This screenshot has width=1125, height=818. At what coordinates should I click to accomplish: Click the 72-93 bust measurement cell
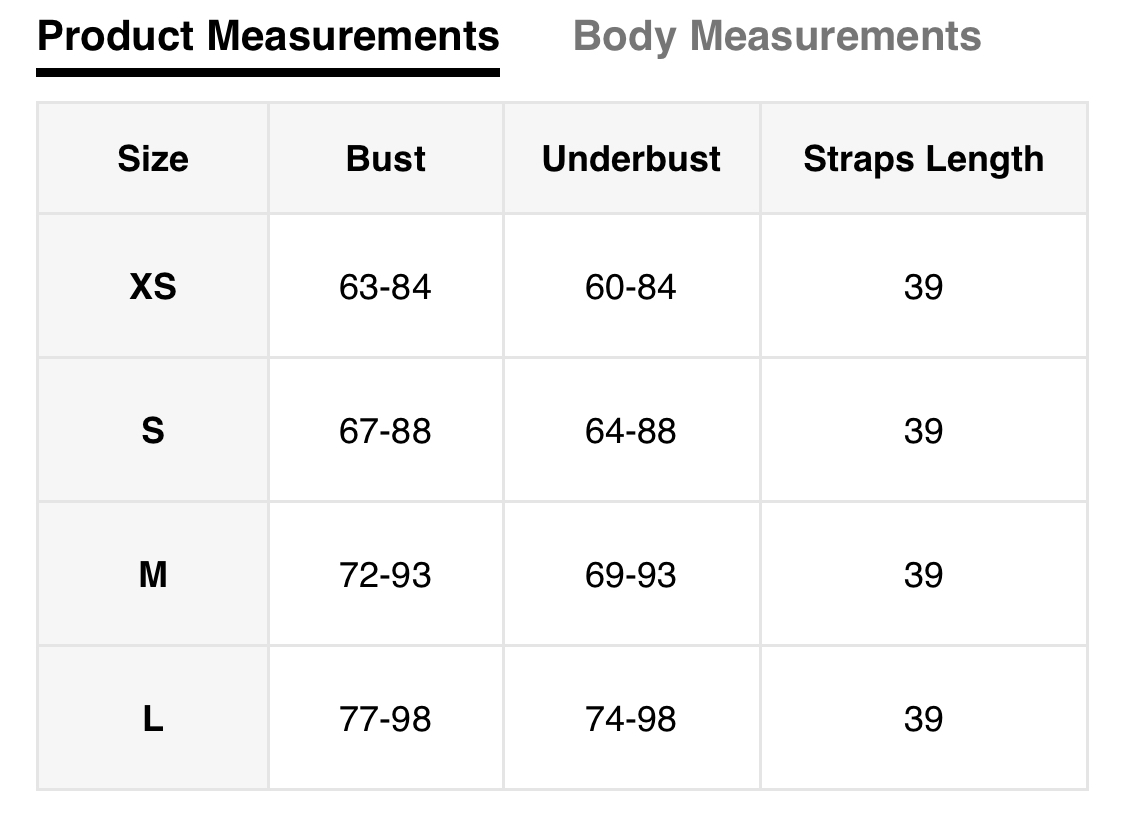tap(385, 575)
